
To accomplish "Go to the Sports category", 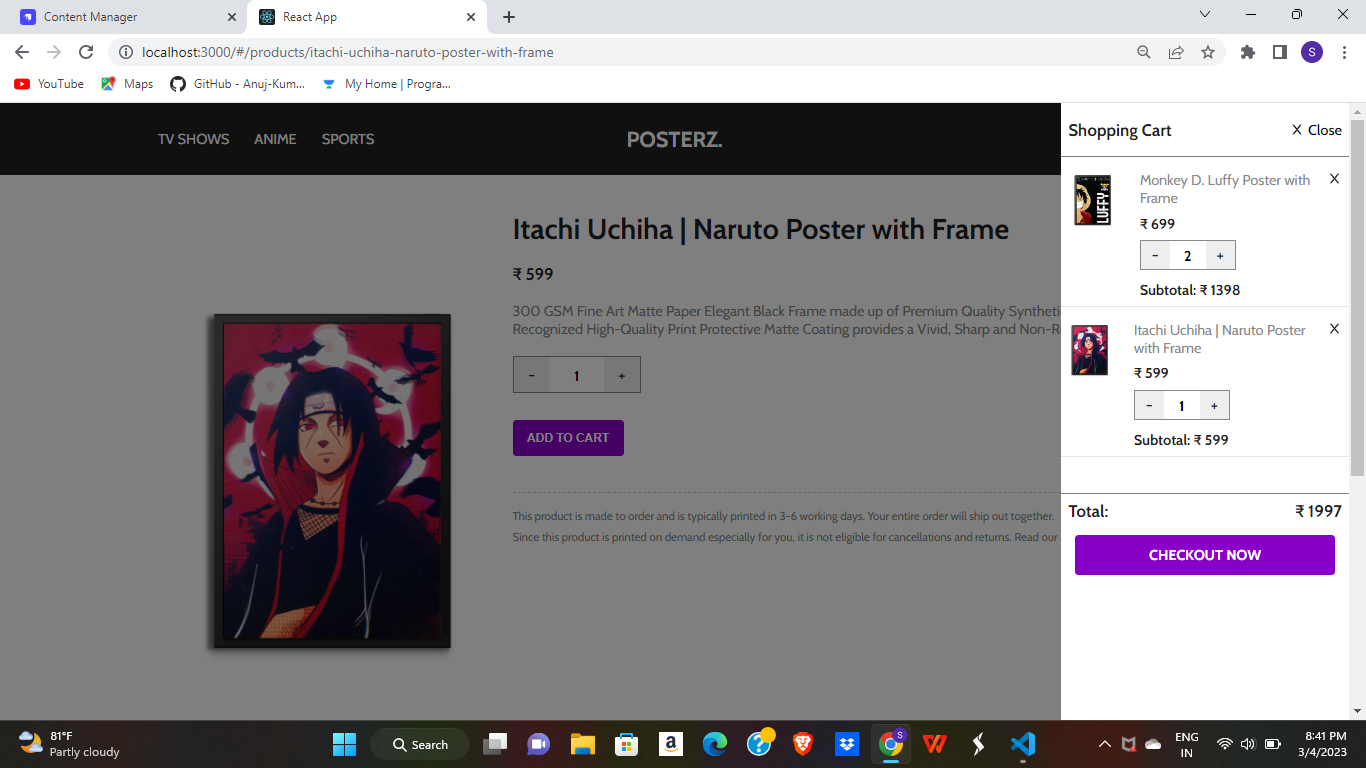I will click(x=348, y=139).
